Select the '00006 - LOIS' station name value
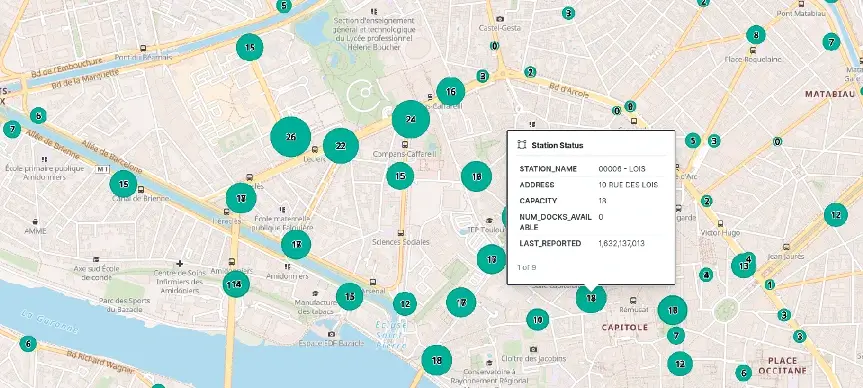 click(622, 169)
